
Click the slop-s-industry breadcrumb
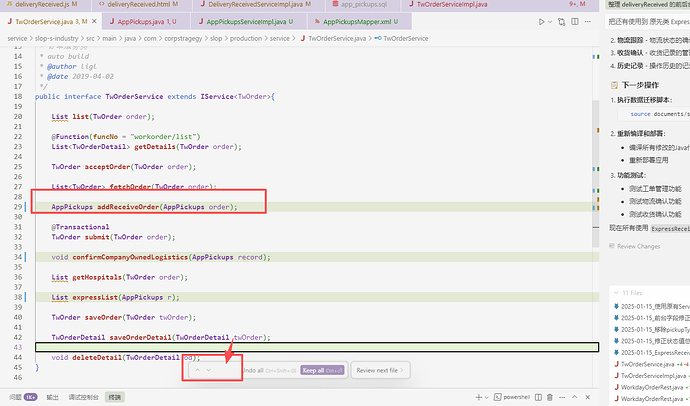[56, 38]
